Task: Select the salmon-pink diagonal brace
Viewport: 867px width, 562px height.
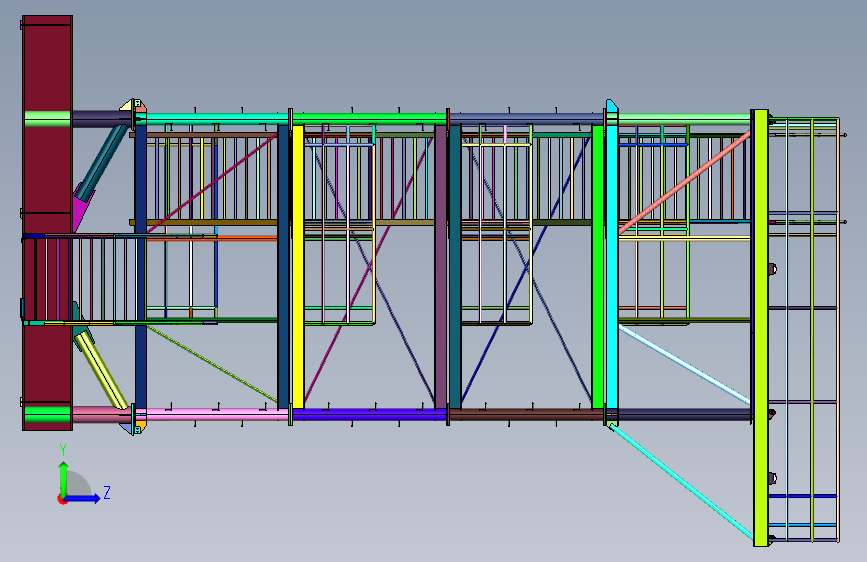Action: (x=685, y=182)
